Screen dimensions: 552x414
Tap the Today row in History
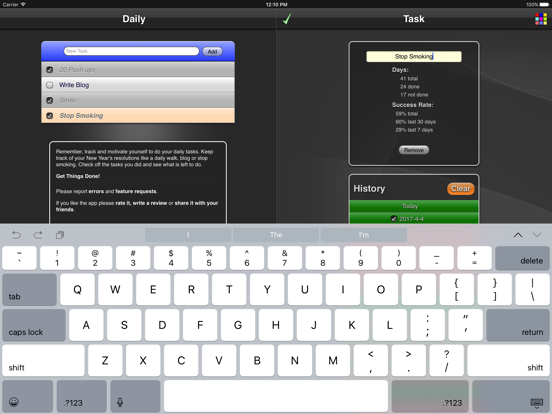click(x=414, y=206)
